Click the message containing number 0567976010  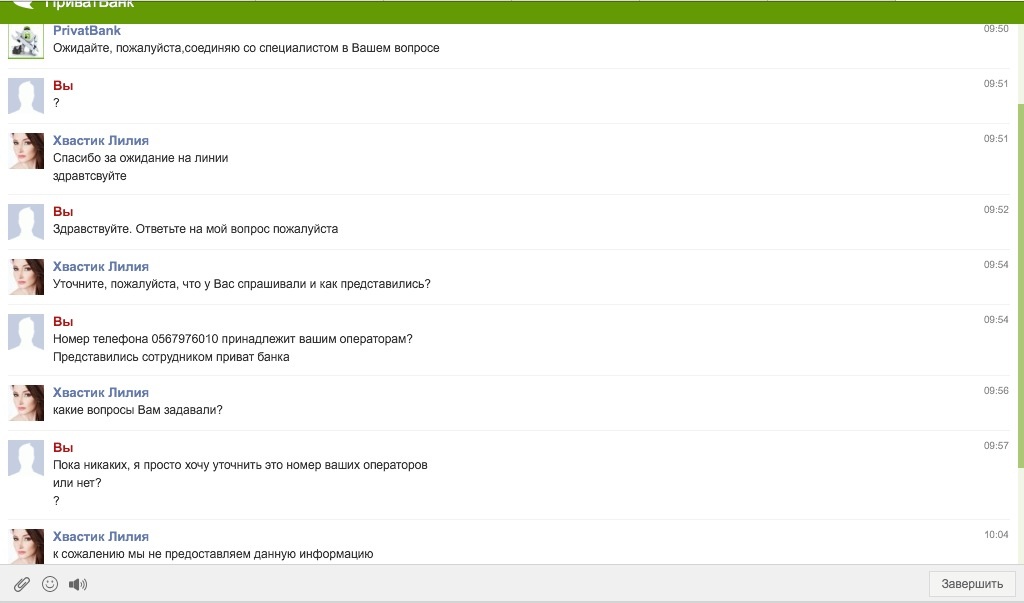tap(232, 339)
